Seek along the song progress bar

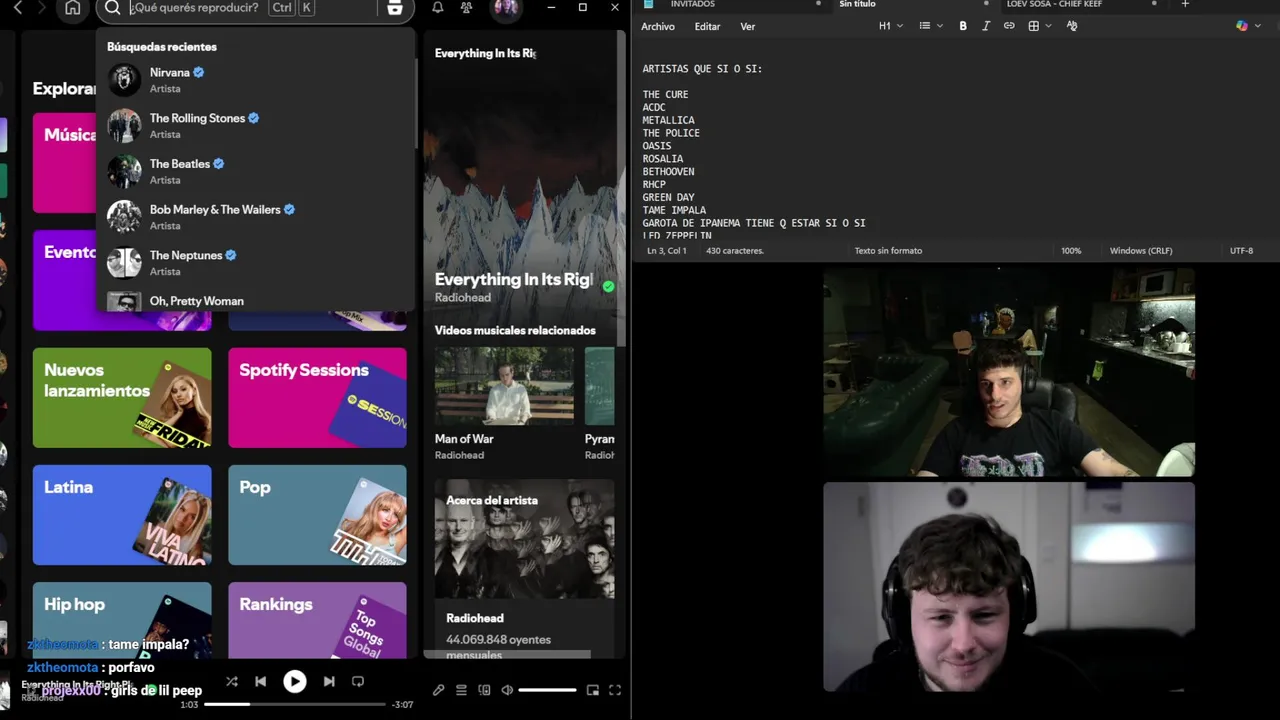point(294,704)
